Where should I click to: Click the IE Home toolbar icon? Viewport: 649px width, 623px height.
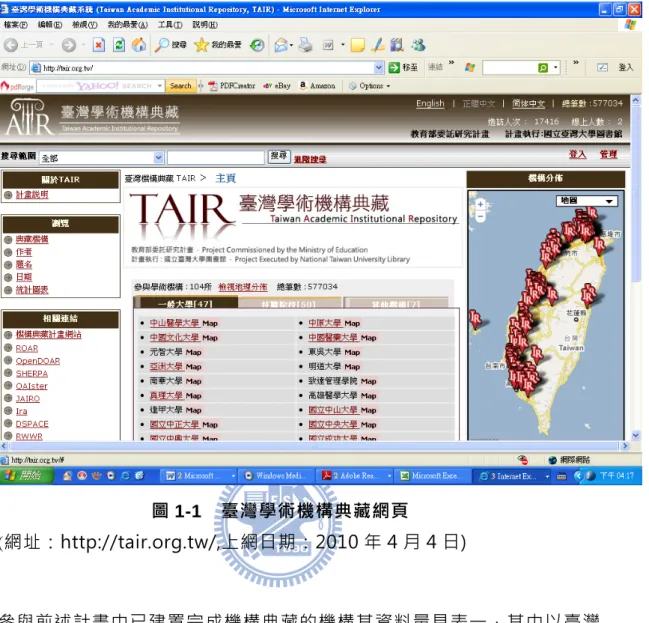(x=139, y=45)
